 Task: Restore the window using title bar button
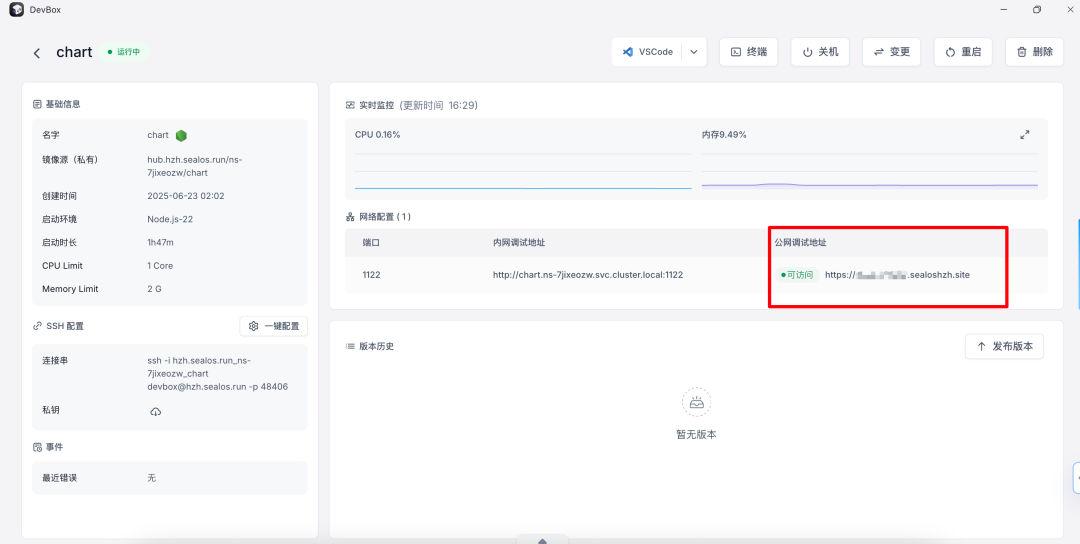click(x=1037, y=10)
